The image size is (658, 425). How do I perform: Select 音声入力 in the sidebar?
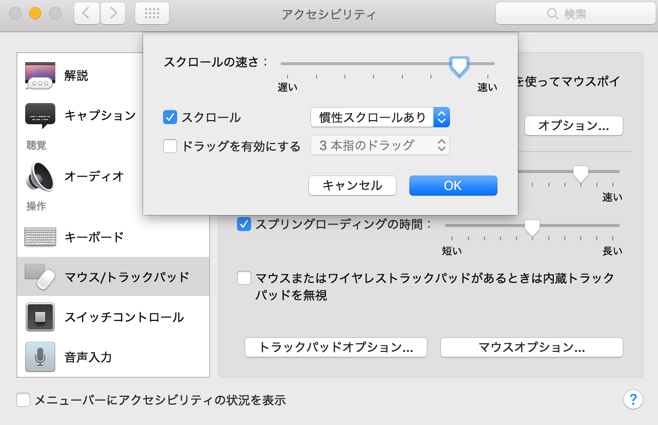[x=113, y=357]
